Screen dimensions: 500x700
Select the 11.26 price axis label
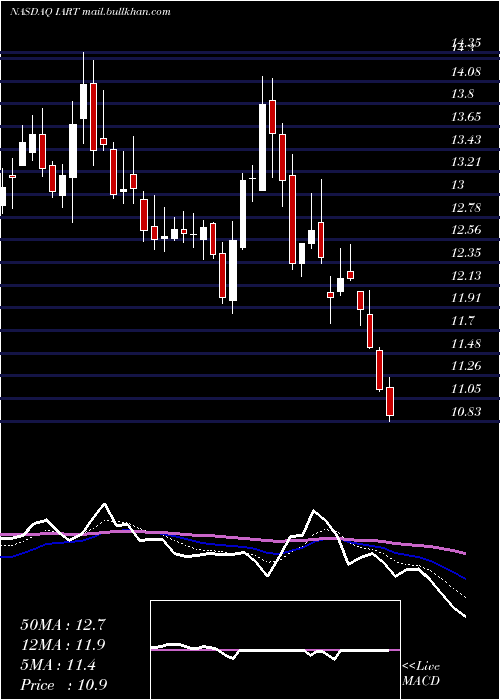466,366
